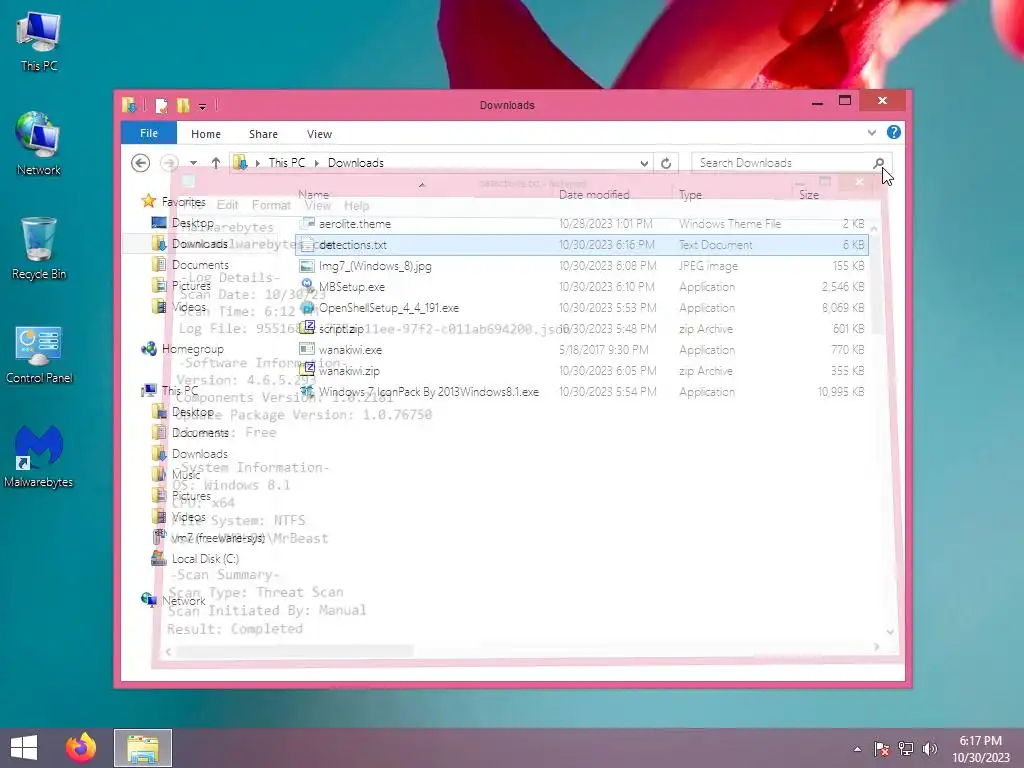Open Local Disk (C:) in the sidebar
Image resolution: width=1024 pixels, height=768 pixels.
[205, 559]
